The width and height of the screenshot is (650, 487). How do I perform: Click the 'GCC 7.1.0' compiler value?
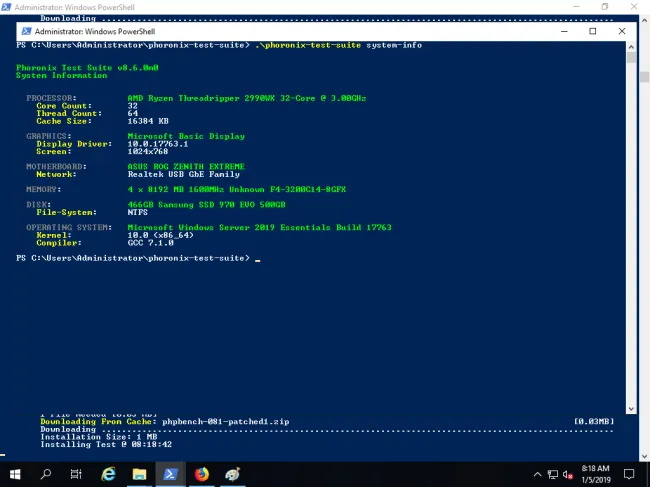(x=150, y=243)
